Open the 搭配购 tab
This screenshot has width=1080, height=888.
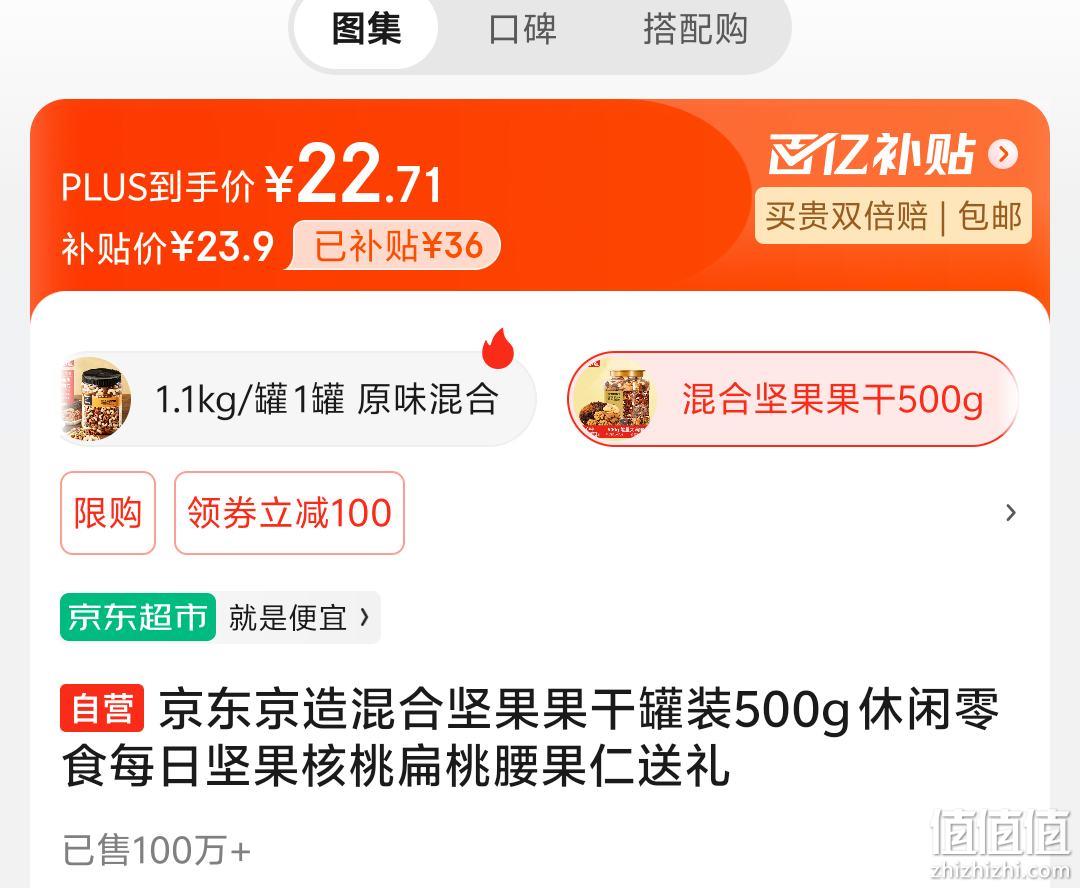pyautogui.click(x=695, y=30)
